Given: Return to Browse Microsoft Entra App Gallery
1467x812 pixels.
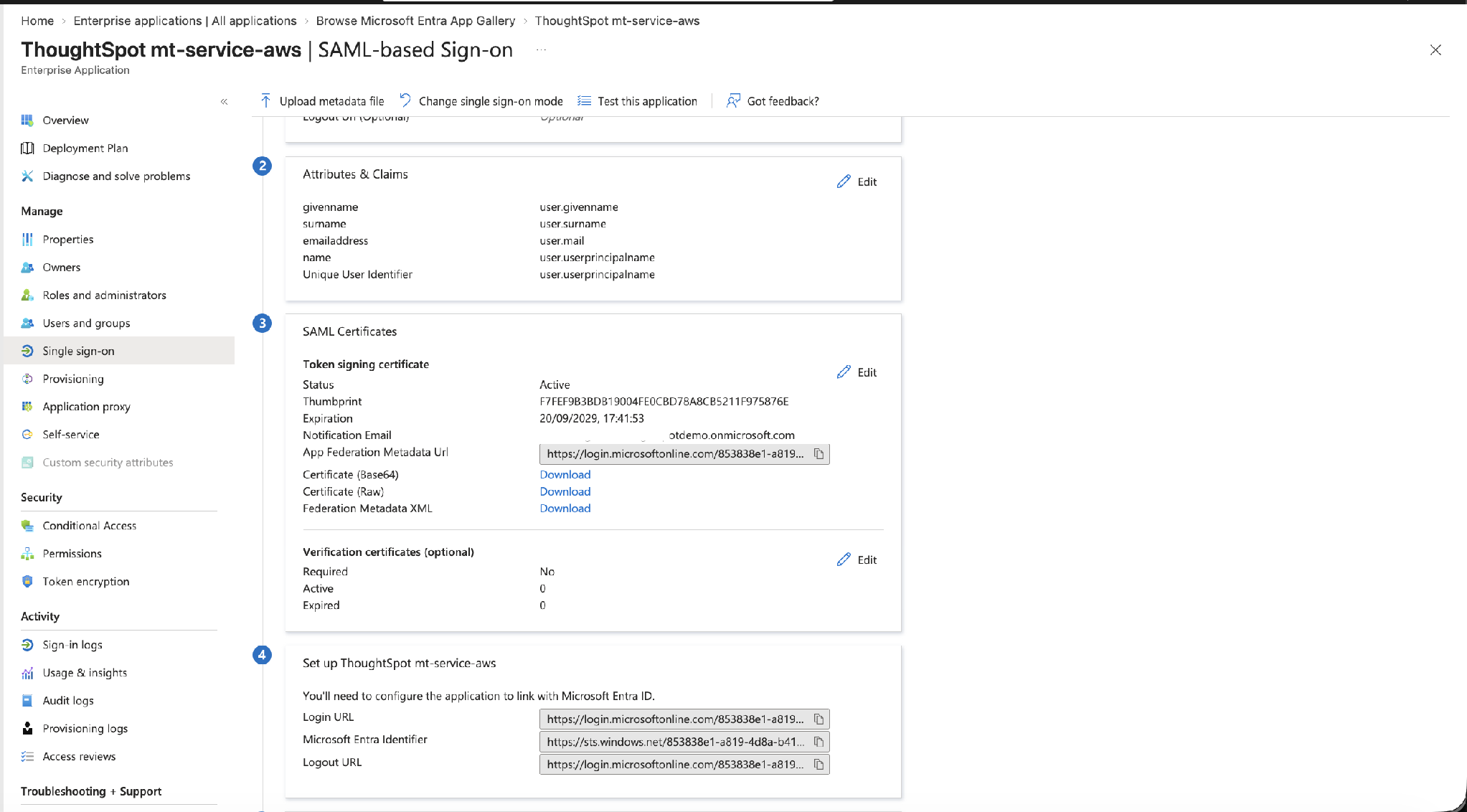Looking at the screenshot, I should 415,21.
